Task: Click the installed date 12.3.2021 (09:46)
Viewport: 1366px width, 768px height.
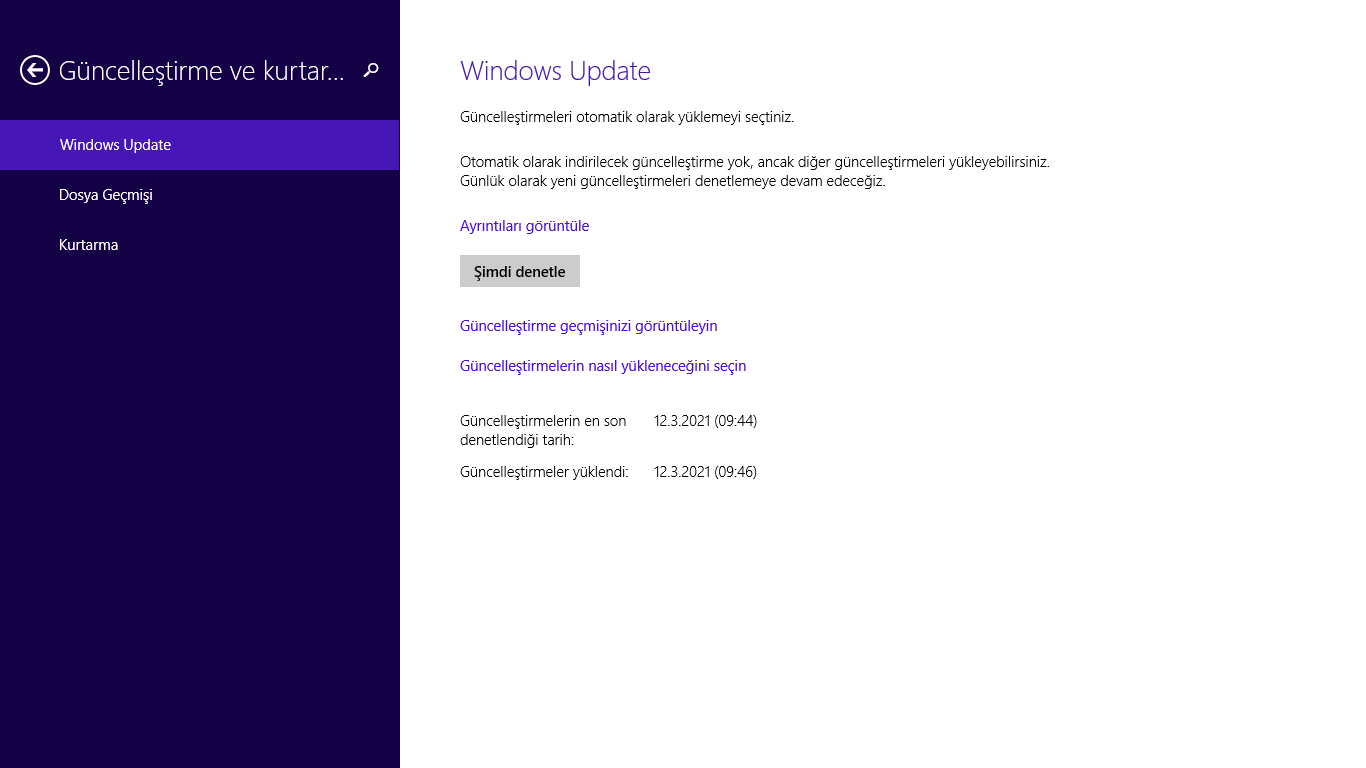Action: [x=705, y=472]
